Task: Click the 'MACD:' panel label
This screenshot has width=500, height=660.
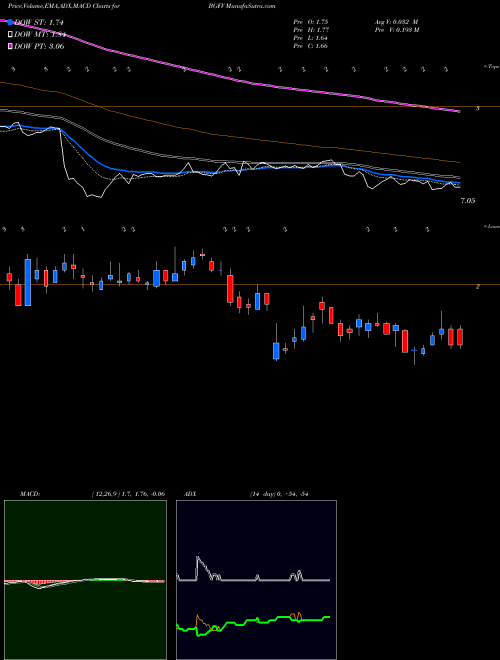Action: [30, 494]
